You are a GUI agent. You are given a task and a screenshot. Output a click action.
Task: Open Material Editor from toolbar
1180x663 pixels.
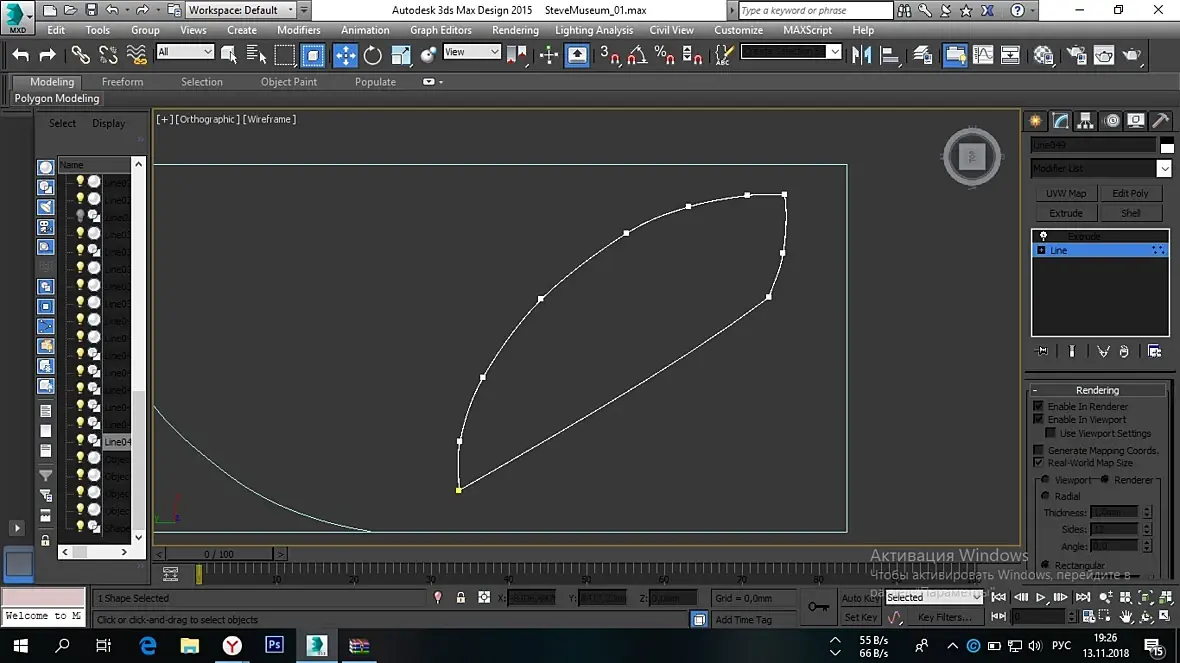[x=1044, y=55]
